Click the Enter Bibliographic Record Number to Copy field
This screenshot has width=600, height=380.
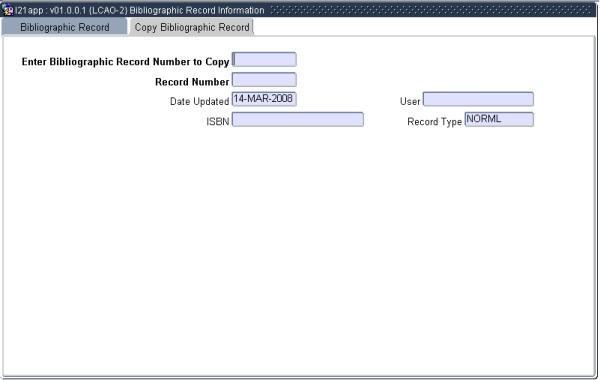pos(264,60)
